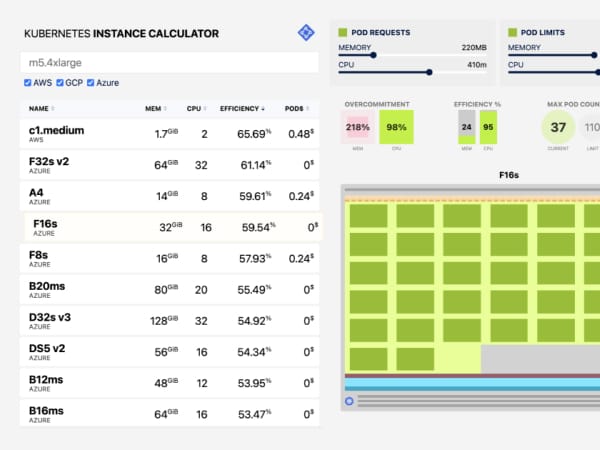Select the B16ms instance row
Image resolution: width=600 pixels, height=450 pixels.
click(170, 413)
